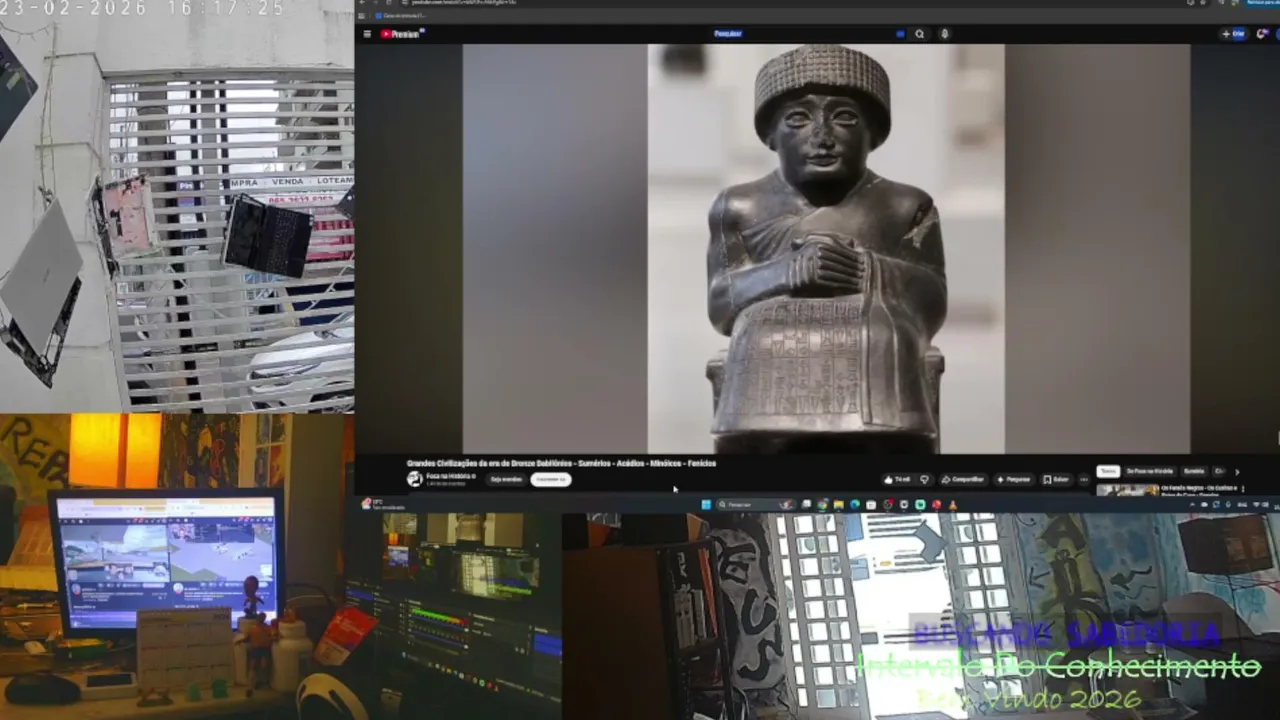Like the video with thumbs-up button
Screen dimensions: 1280x720
[899, 479]
